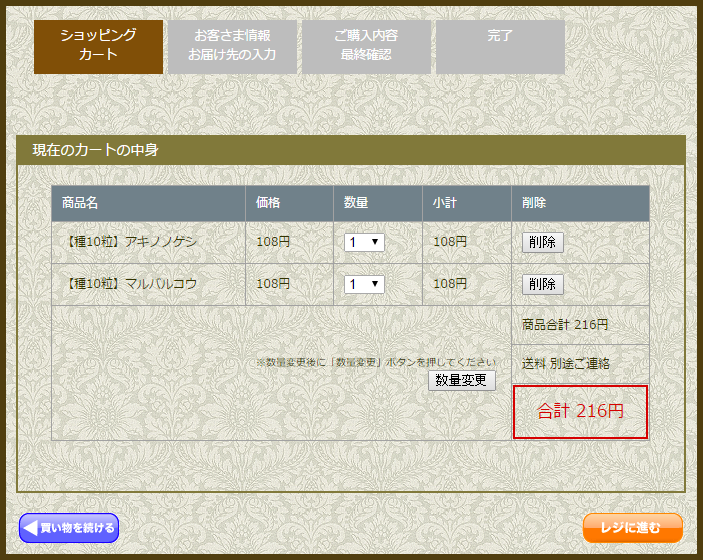
Task: Click the 送料 別途ご連絡 cell
Action: [x=581, y=364]
